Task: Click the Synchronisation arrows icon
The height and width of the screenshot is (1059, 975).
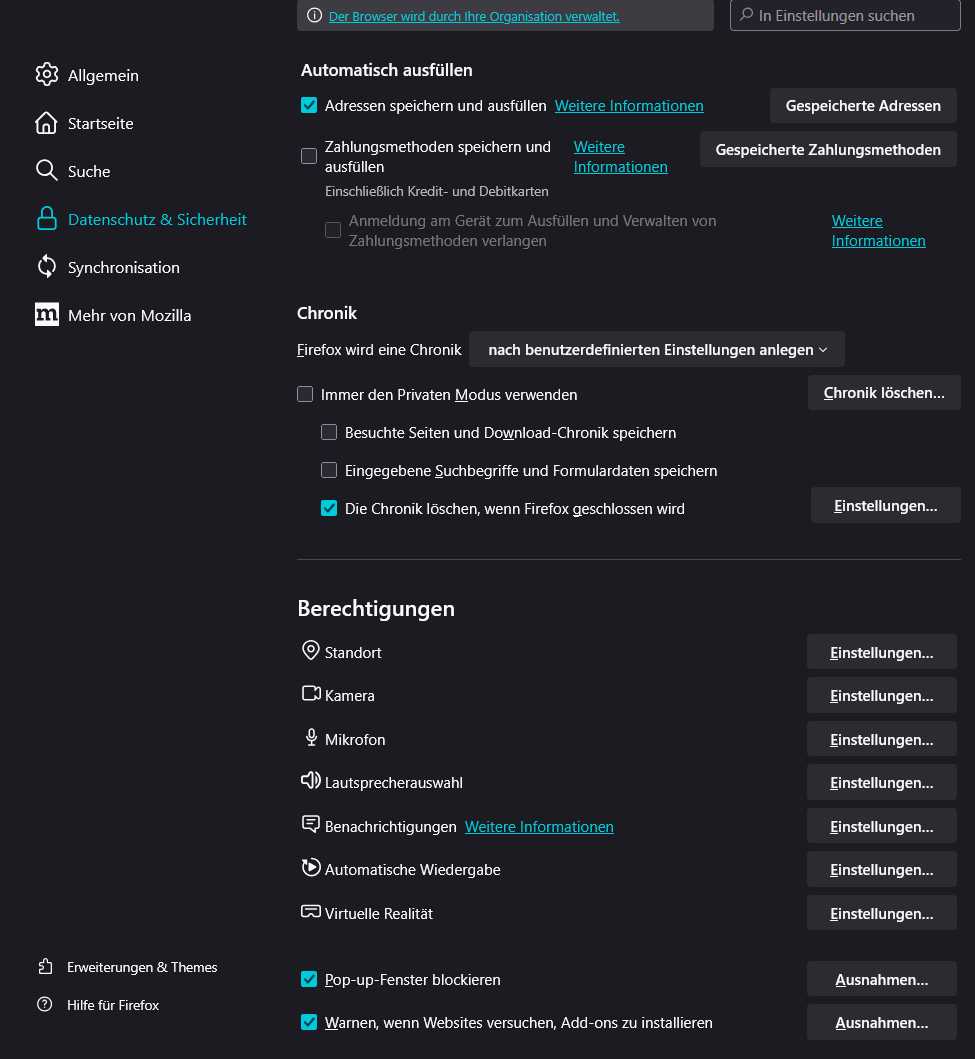Action: coord(46,267)
